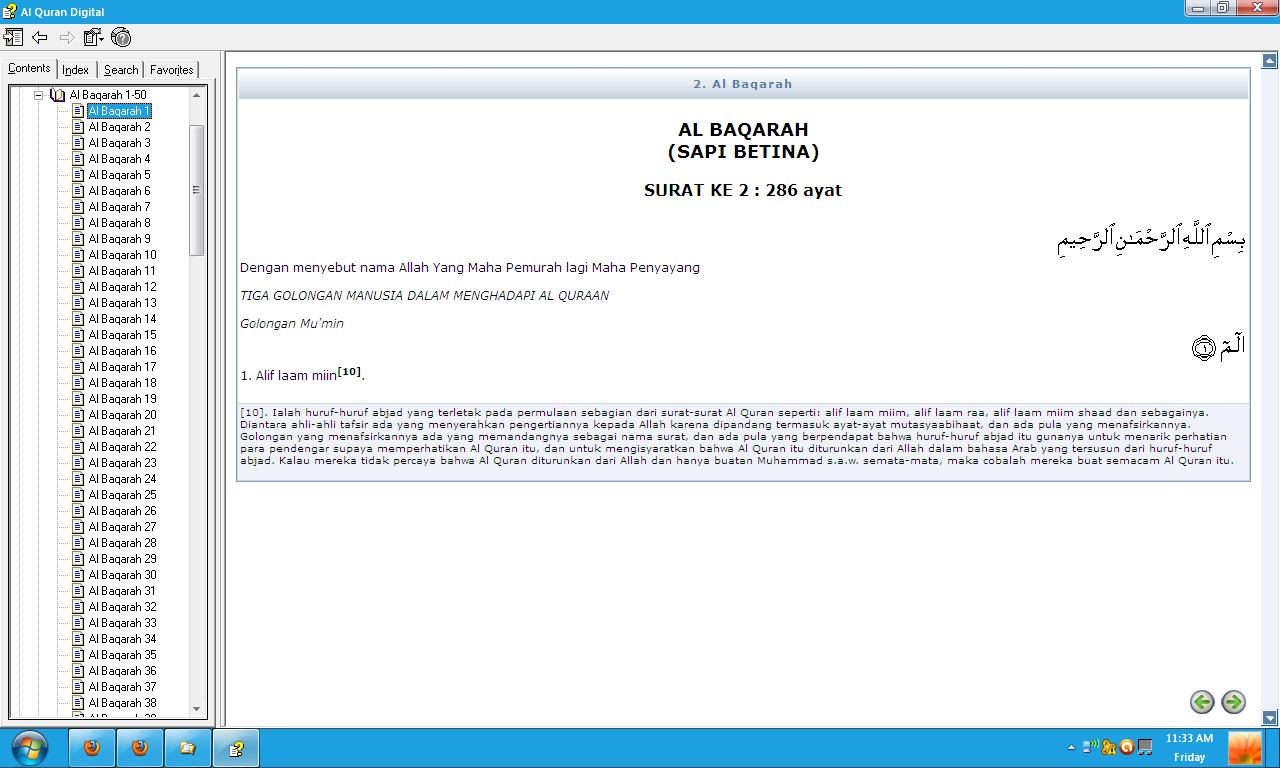Click the help globe toolbar icon
Viewport: 1280px width, 768px height.
[x=121, y=37]
